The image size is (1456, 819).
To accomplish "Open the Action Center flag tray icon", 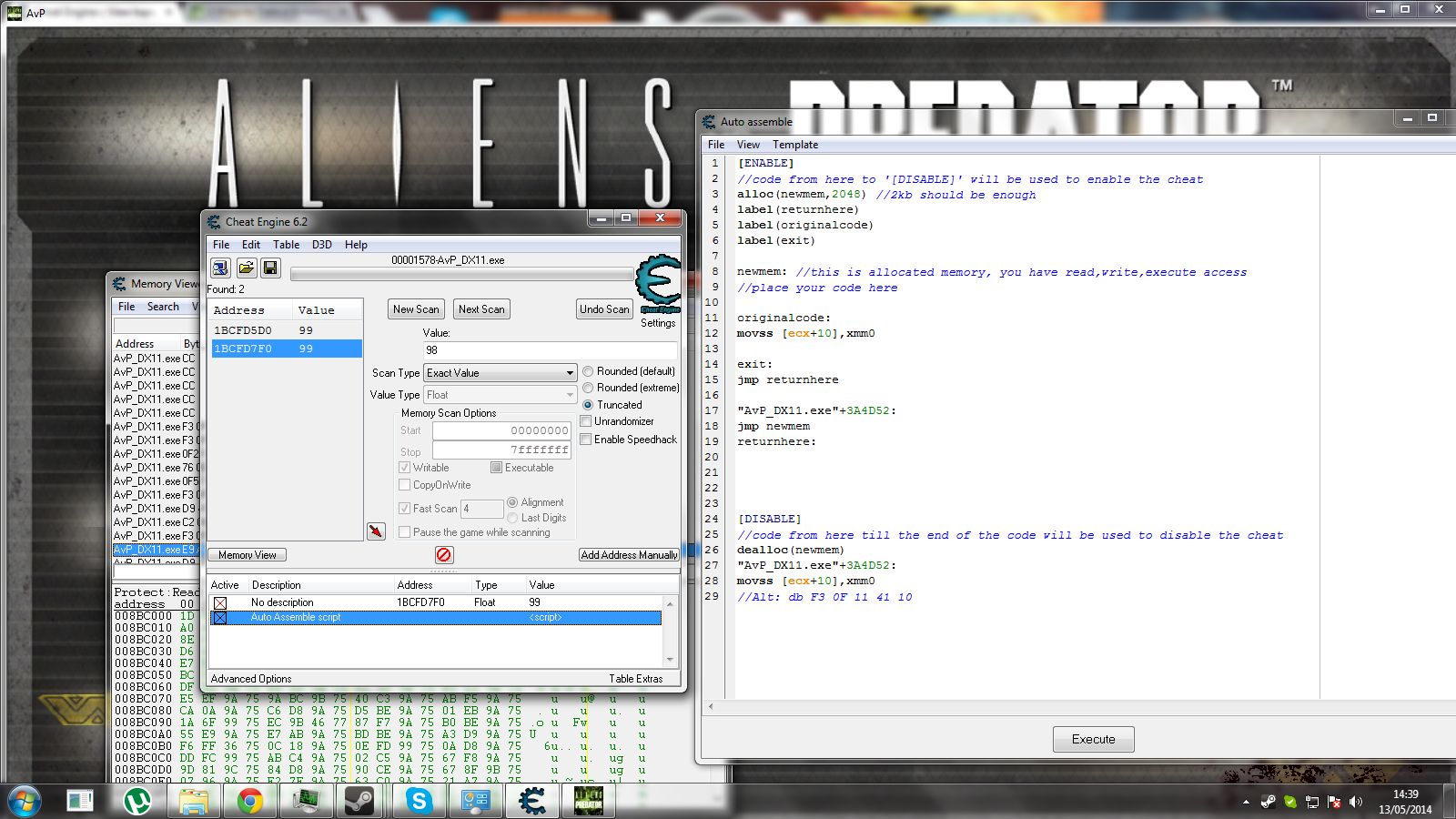I will (x=1334, y=802).
